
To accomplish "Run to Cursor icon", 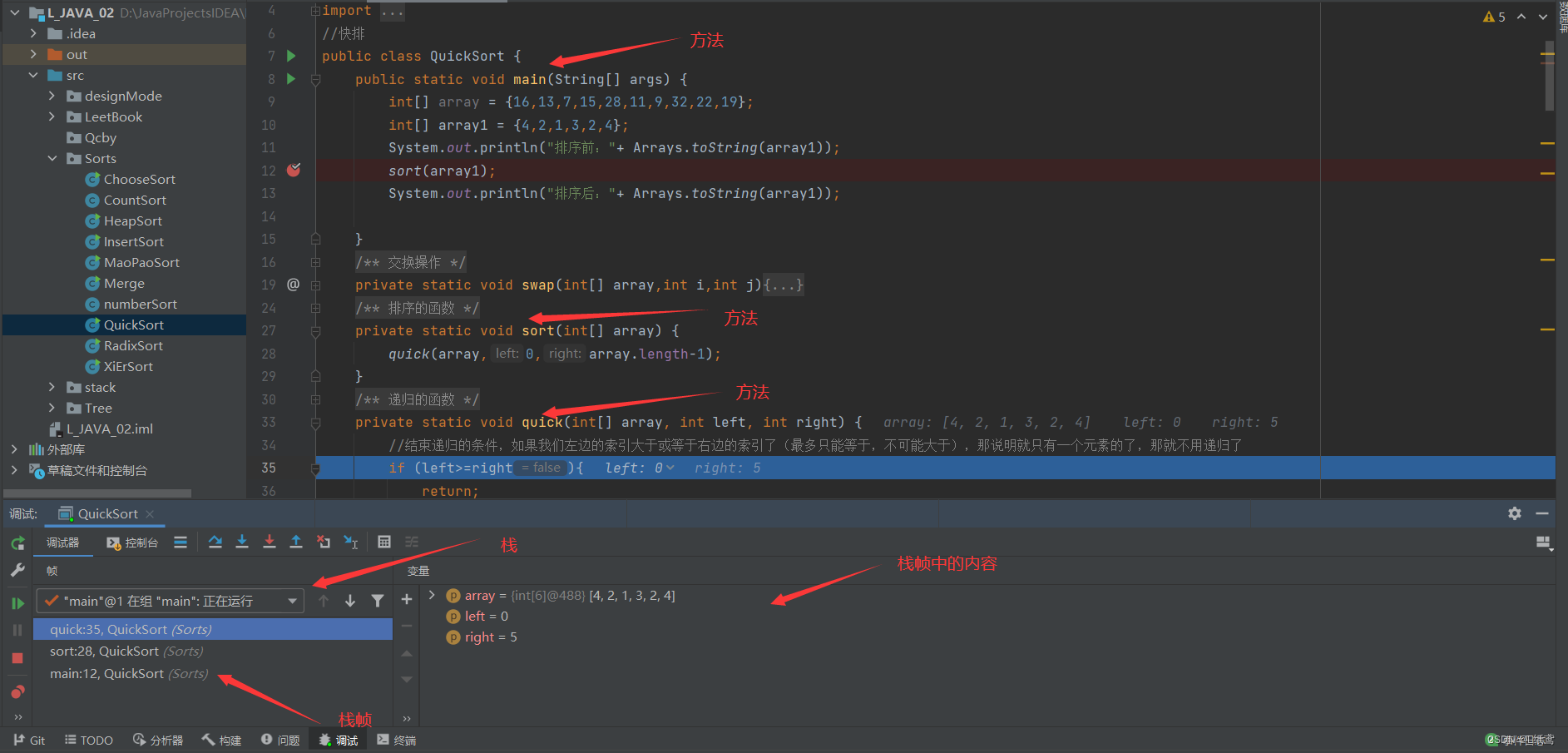I will click(351, 542).
